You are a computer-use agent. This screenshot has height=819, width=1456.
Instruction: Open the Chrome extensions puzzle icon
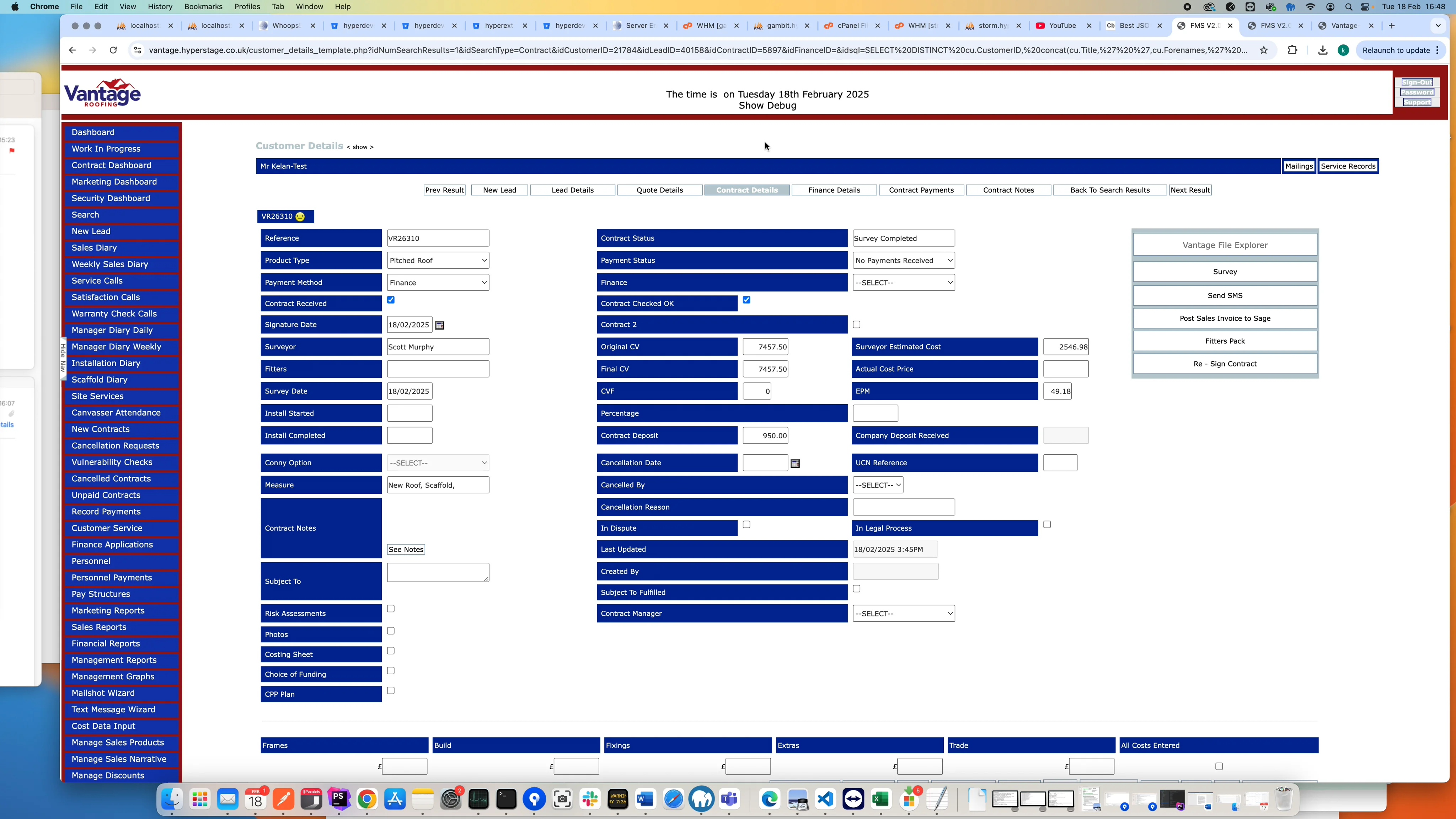click(1293, 50)
